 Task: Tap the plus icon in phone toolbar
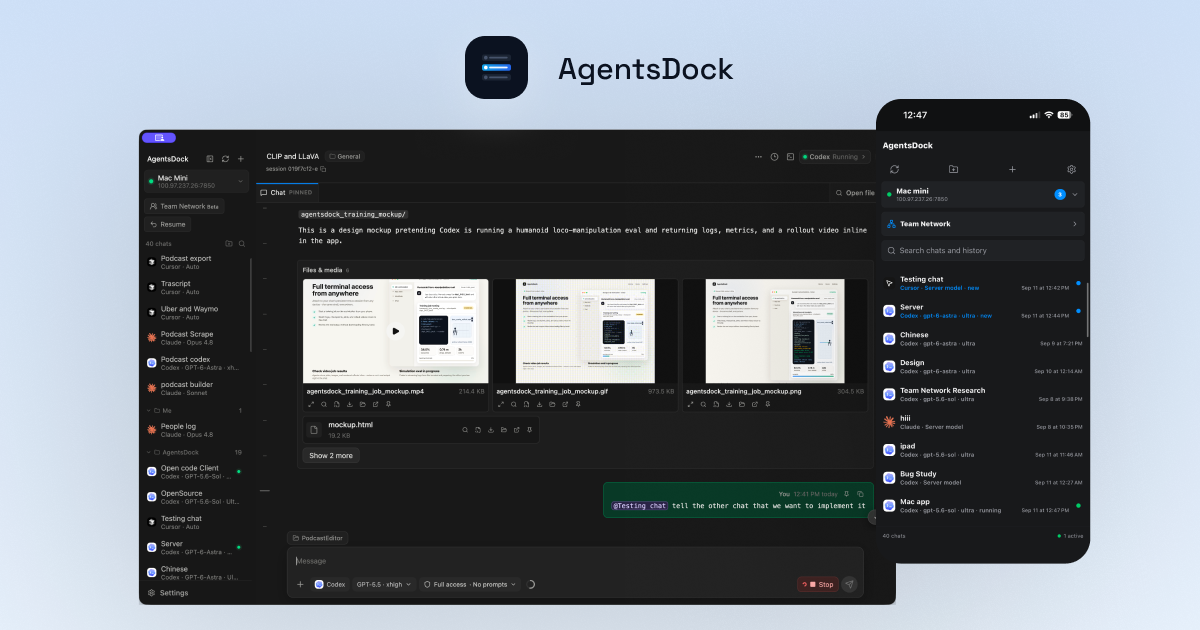(1012, 169)
